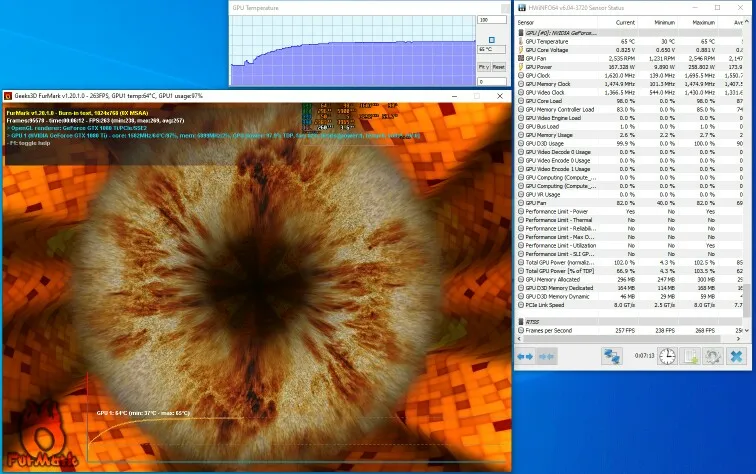756x474 pixels.
Task: Click the circle icon beside GPU Clock
Action: (x=521, y=76)
